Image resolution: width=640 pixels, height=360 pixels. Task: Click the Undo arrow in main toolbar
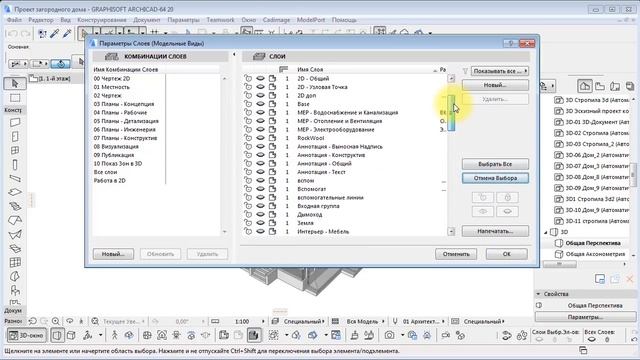[x=13, y=34]
